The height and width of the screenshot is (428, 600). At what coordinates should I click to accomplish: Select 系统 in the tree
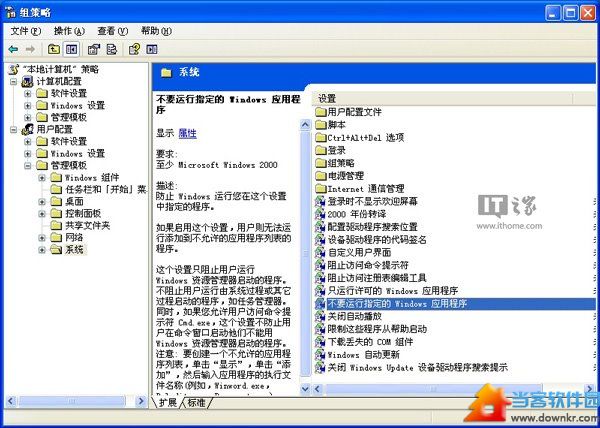pyautogui.click(x=74, y=250)
